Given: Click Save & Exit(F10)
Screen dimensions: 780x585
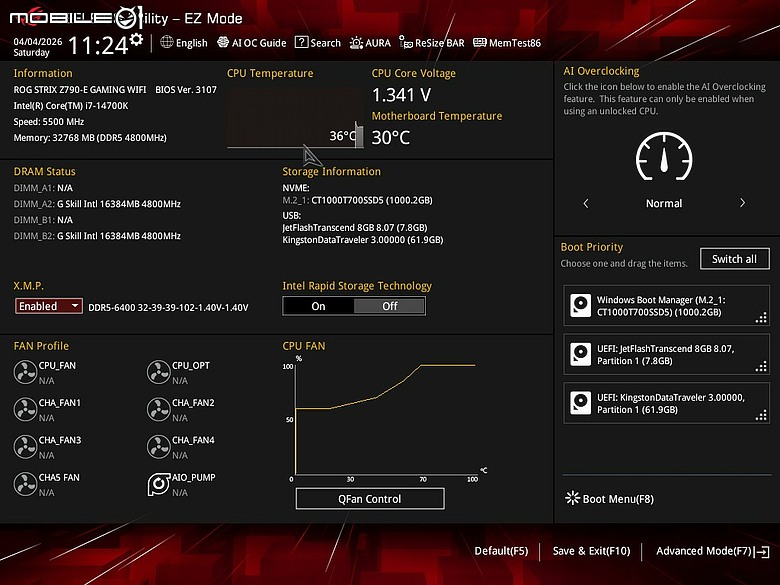Looking at the screenshot, I should click(591, 551).
